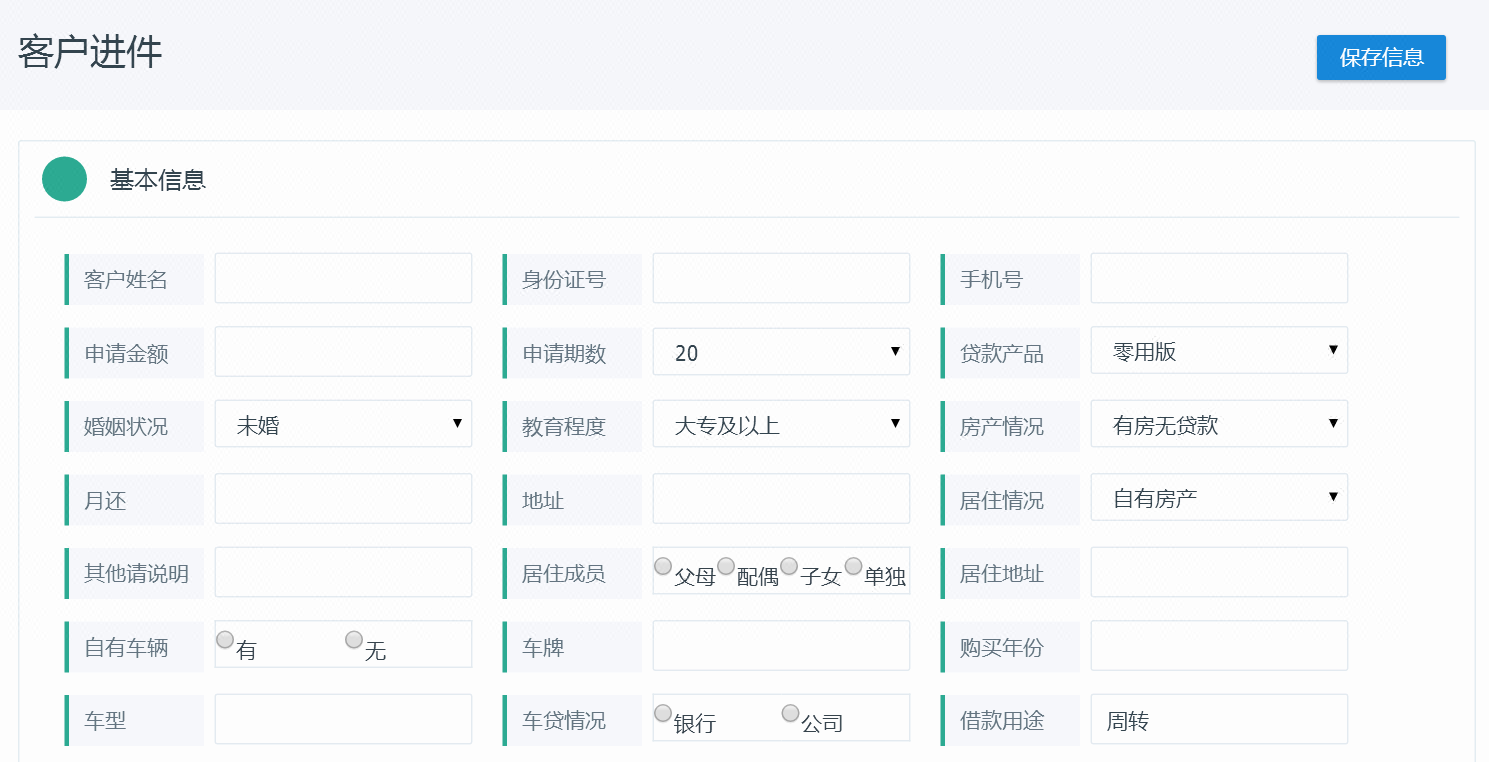
Task: Click the 手机号 input field
Action: [x=1219, y=278]
